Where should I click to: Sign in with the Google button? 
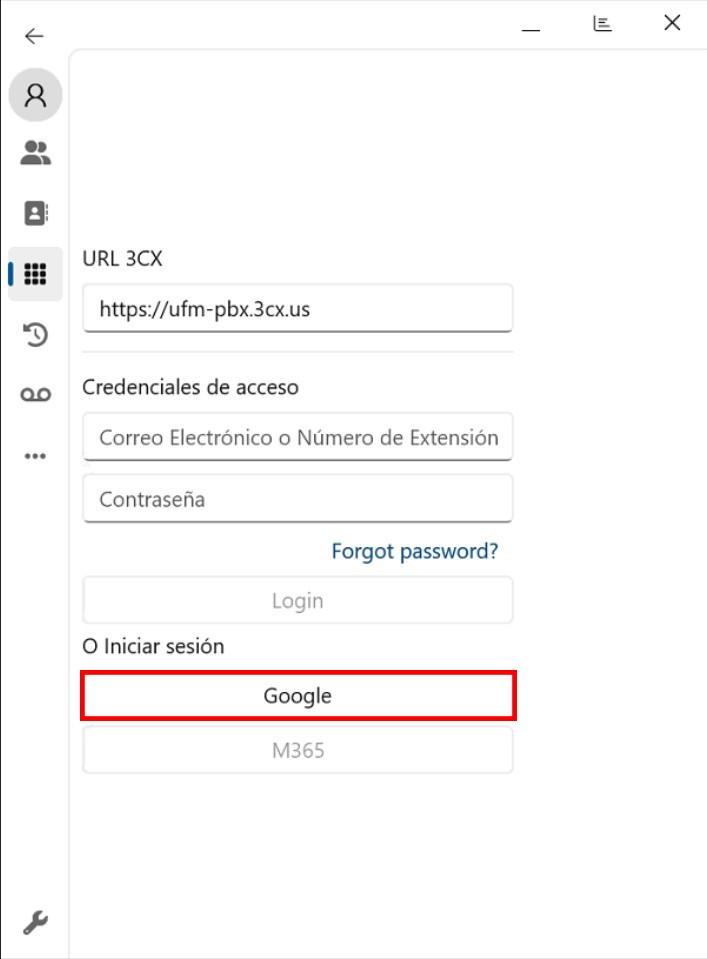click(297, 696)
